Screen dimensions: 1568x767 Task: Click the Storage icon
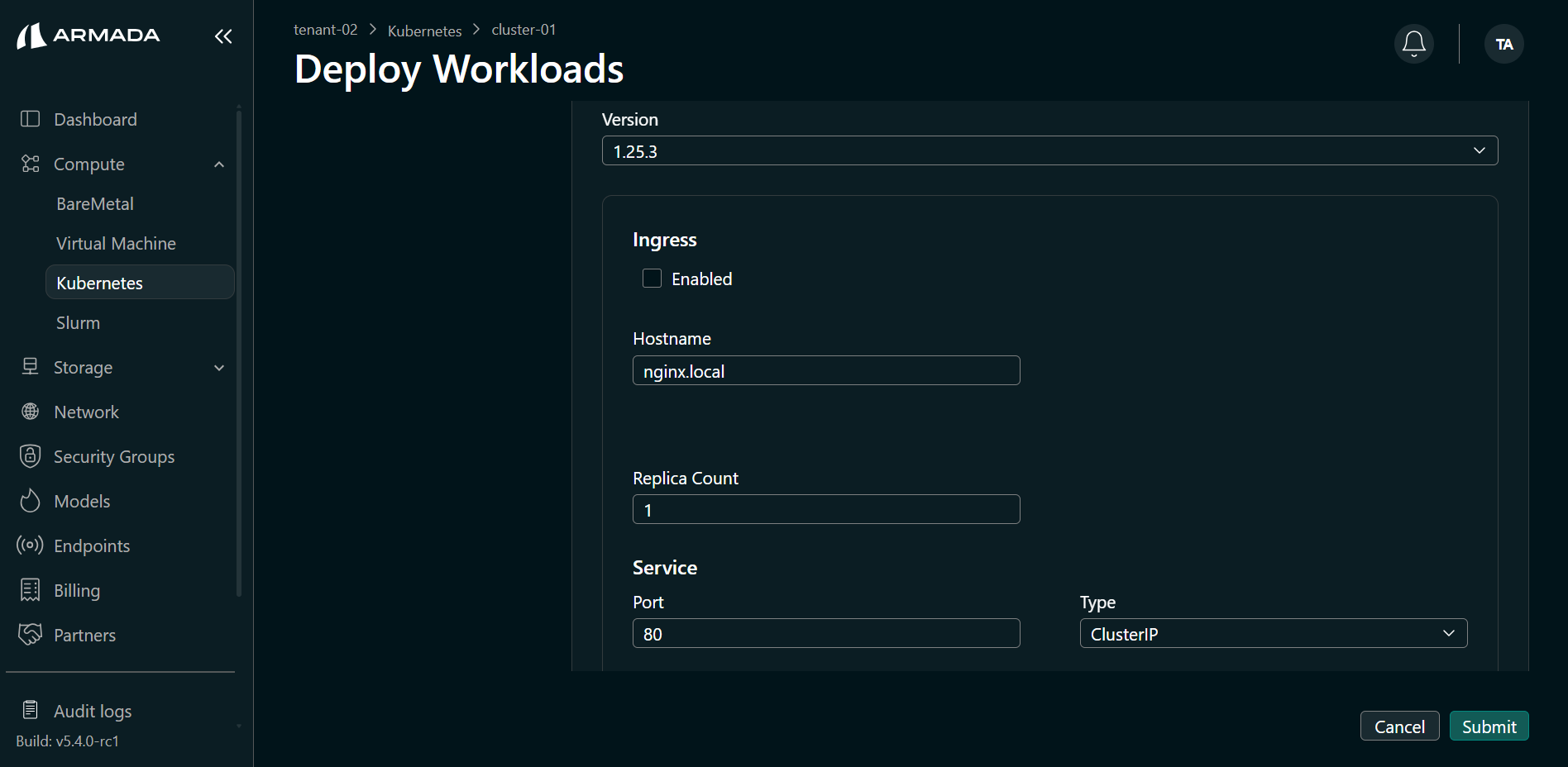[x=30, y=367]
